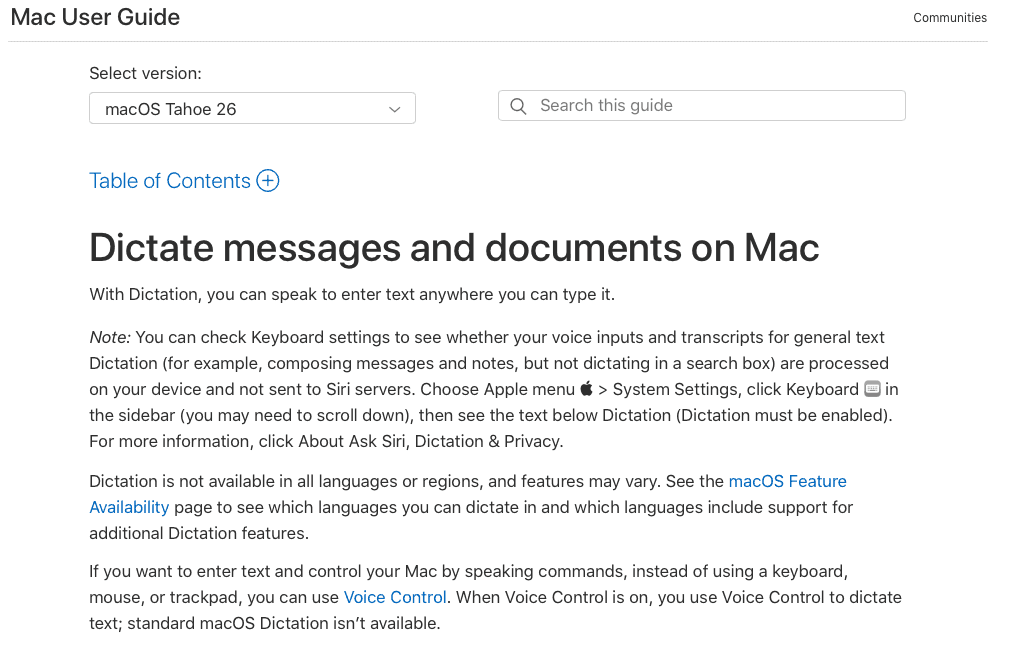Image resolution: width=1019 pixels, height=661 pixels.
Task: Click the Mac User Guide title
Action: (x=96, y=17)
